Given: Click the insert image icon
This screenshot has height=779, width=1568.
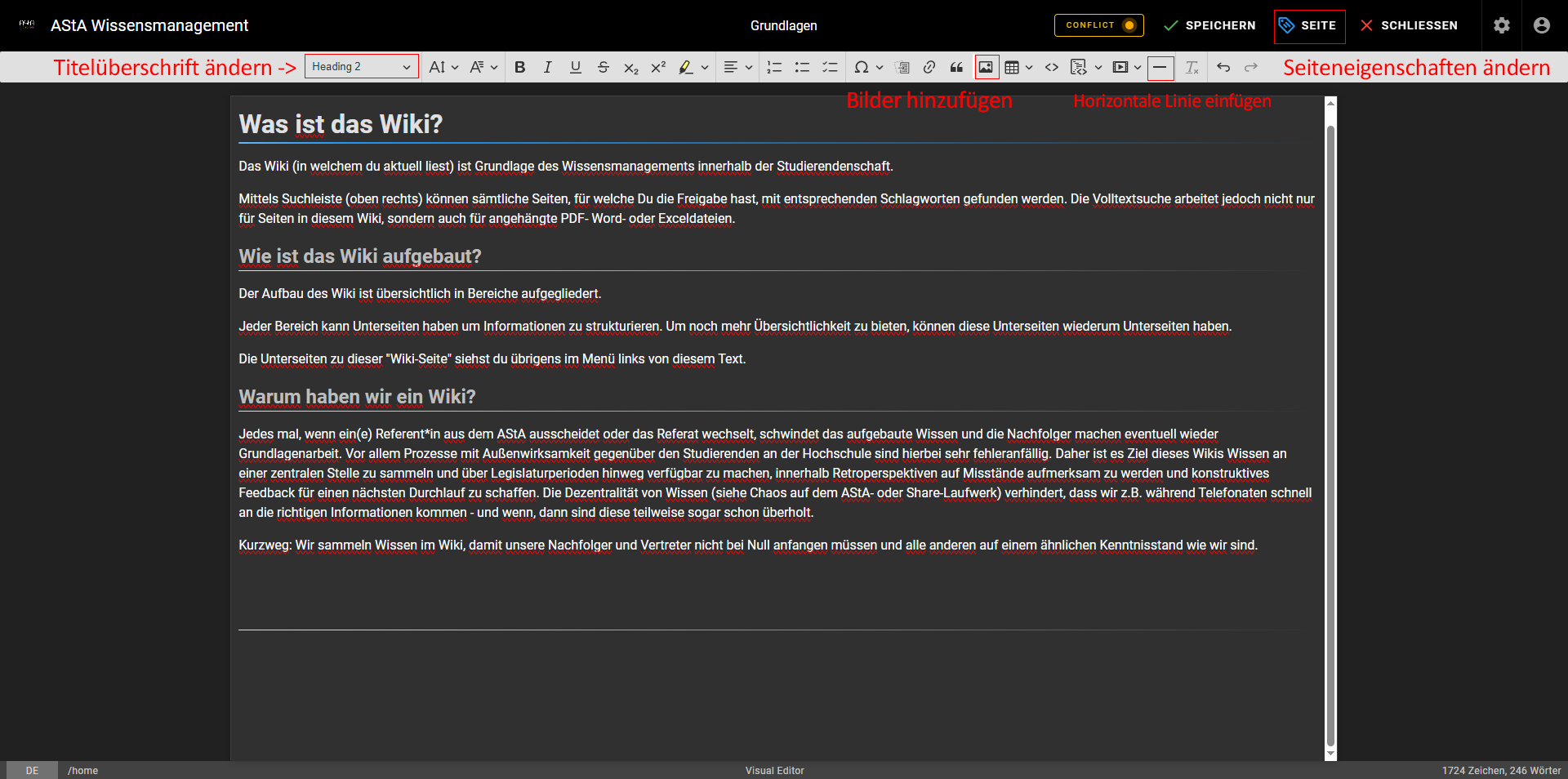Looking at the screenshot, I should pos(986,67).
